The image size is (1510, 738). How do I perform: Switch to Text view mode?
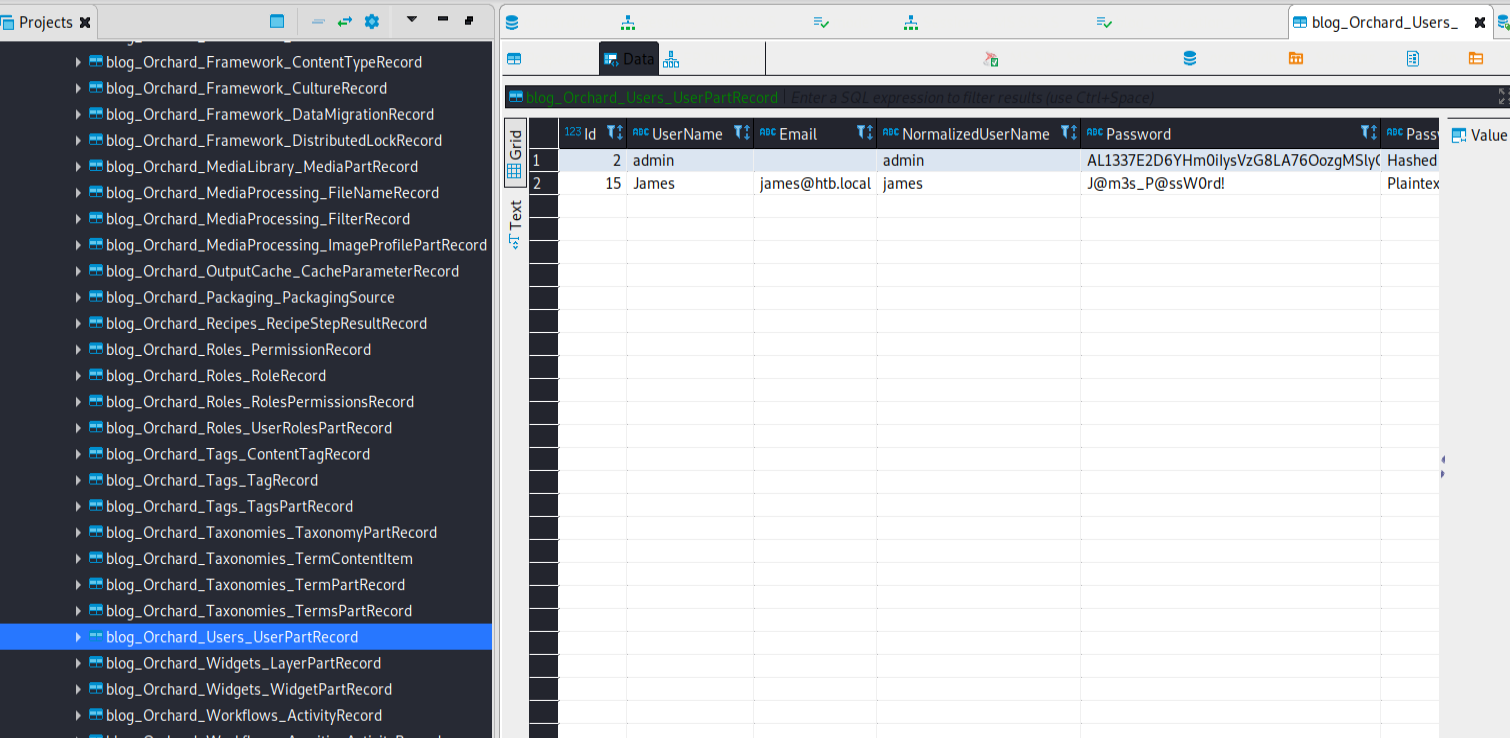click(515, 223)
